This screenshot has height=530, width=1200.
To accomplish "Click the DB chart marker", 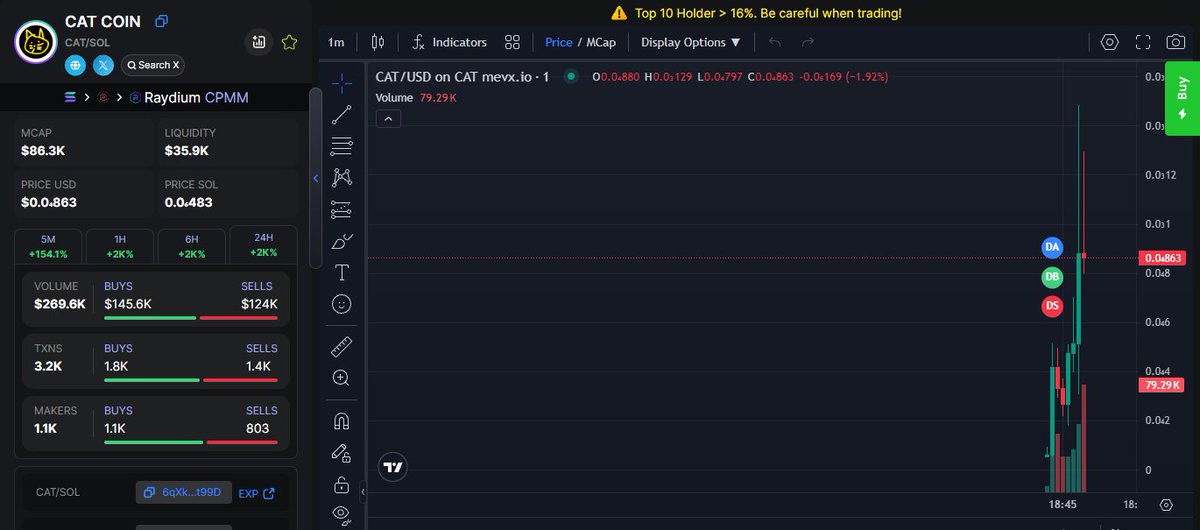I will pyautogui.click(x=1052, y=277).
